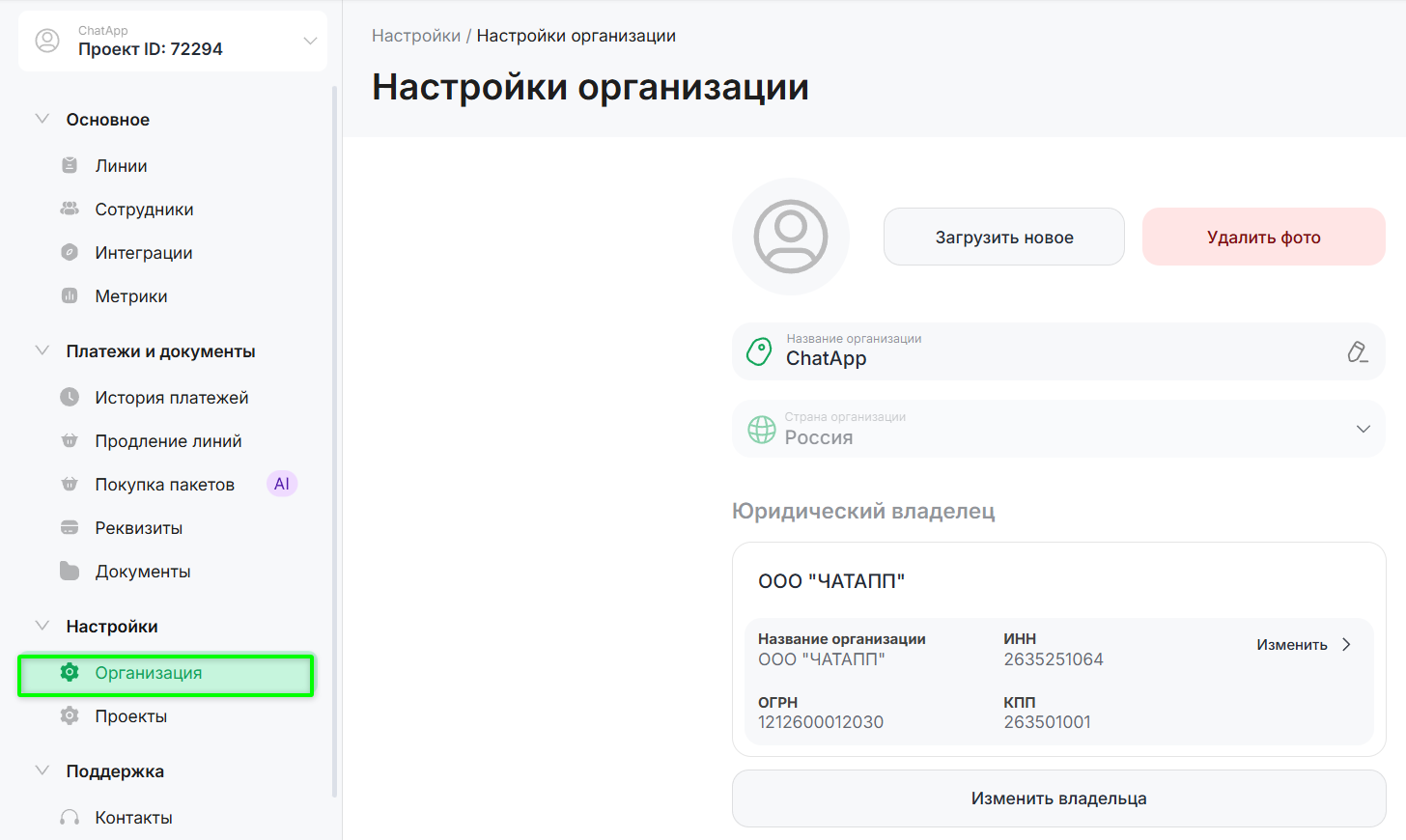Open Интеграции in the sidebar
Viewport: 1406px width, 840px height.
coord(144,253)
